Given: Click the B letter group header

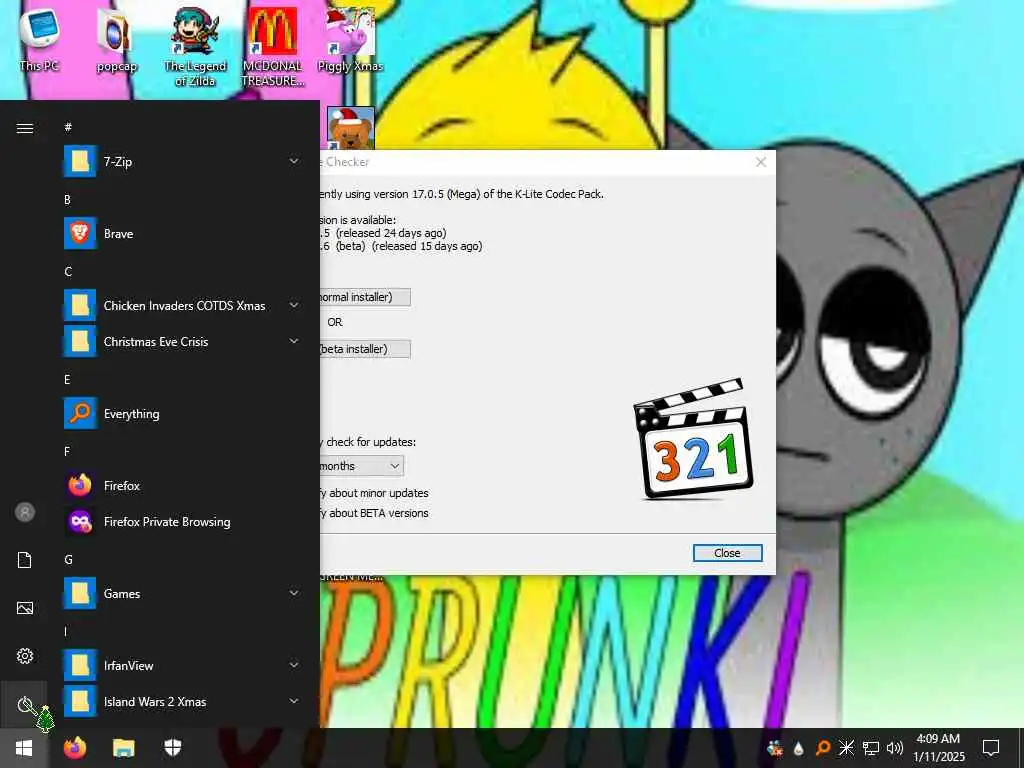Looking at the screenshot, I should [x=67, y=199].
